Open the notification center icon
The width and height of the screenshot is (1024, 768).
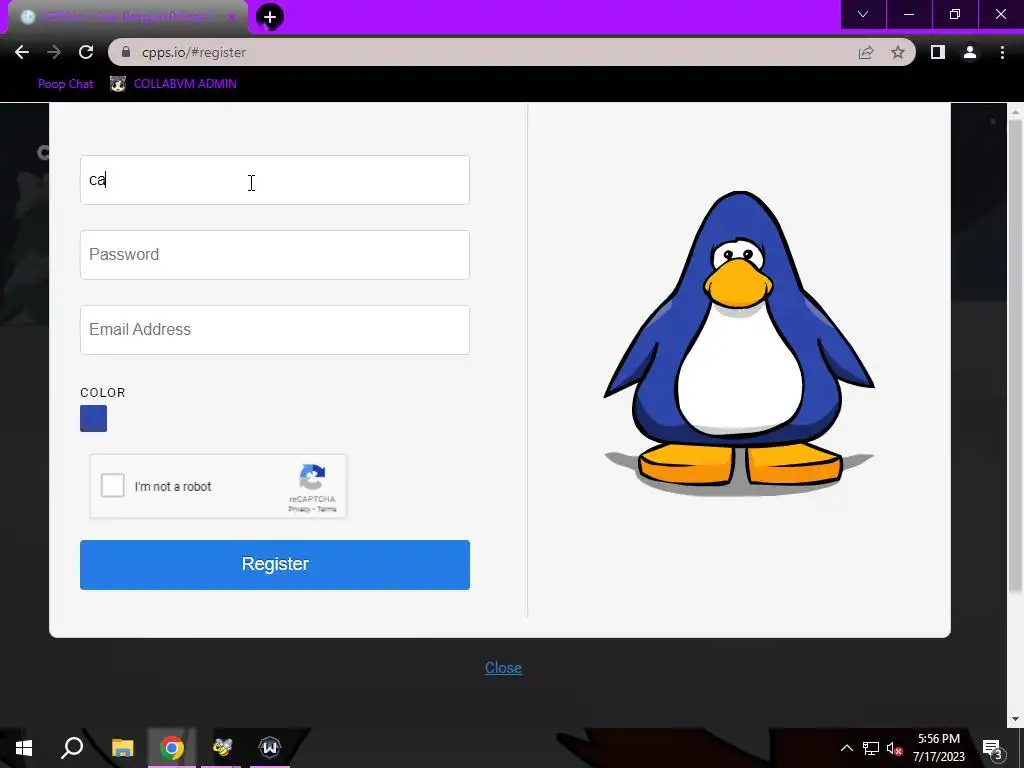click(993, 748)
